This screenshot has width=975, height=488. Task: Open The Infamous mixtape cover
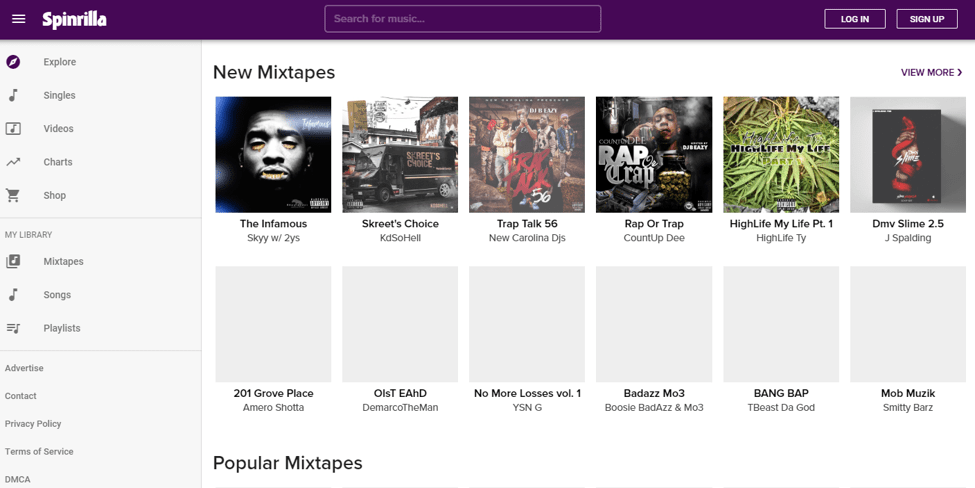tap(273, 154)
